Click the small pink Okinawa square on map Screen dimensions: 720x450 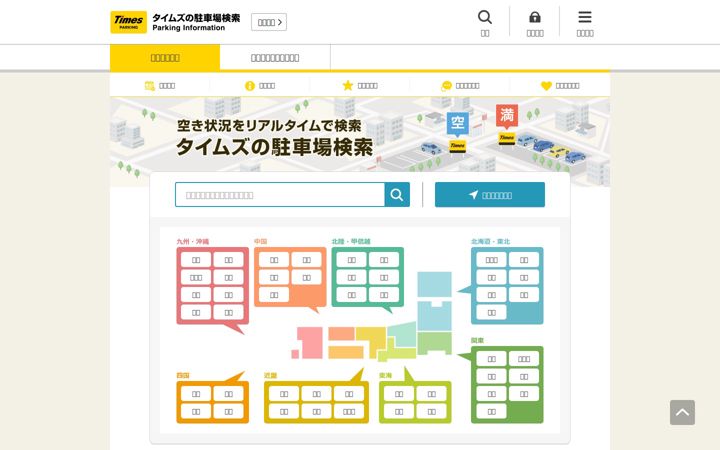pos(295,354)
